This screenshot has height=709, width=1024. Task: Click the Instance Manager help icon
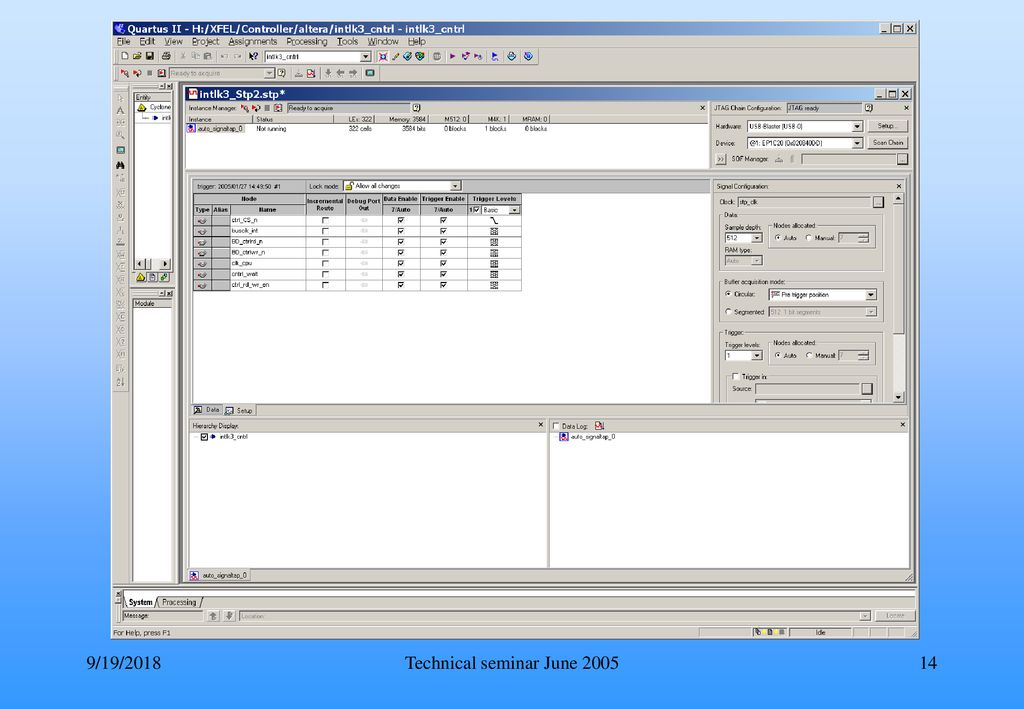[416, 108]
